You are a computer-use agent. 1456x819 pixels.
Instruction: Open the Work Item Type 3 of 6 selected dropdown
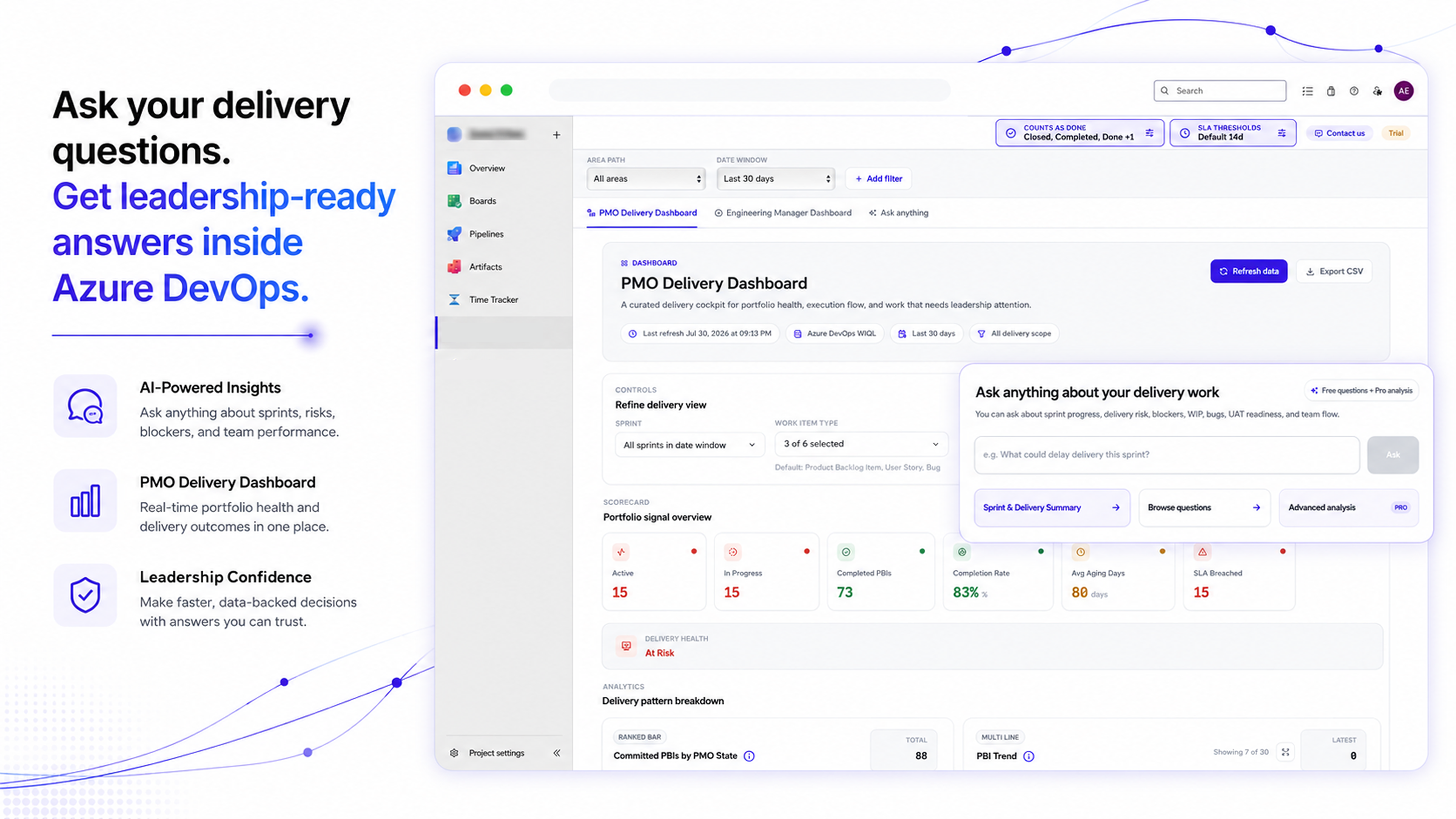(x=861, y=444)
